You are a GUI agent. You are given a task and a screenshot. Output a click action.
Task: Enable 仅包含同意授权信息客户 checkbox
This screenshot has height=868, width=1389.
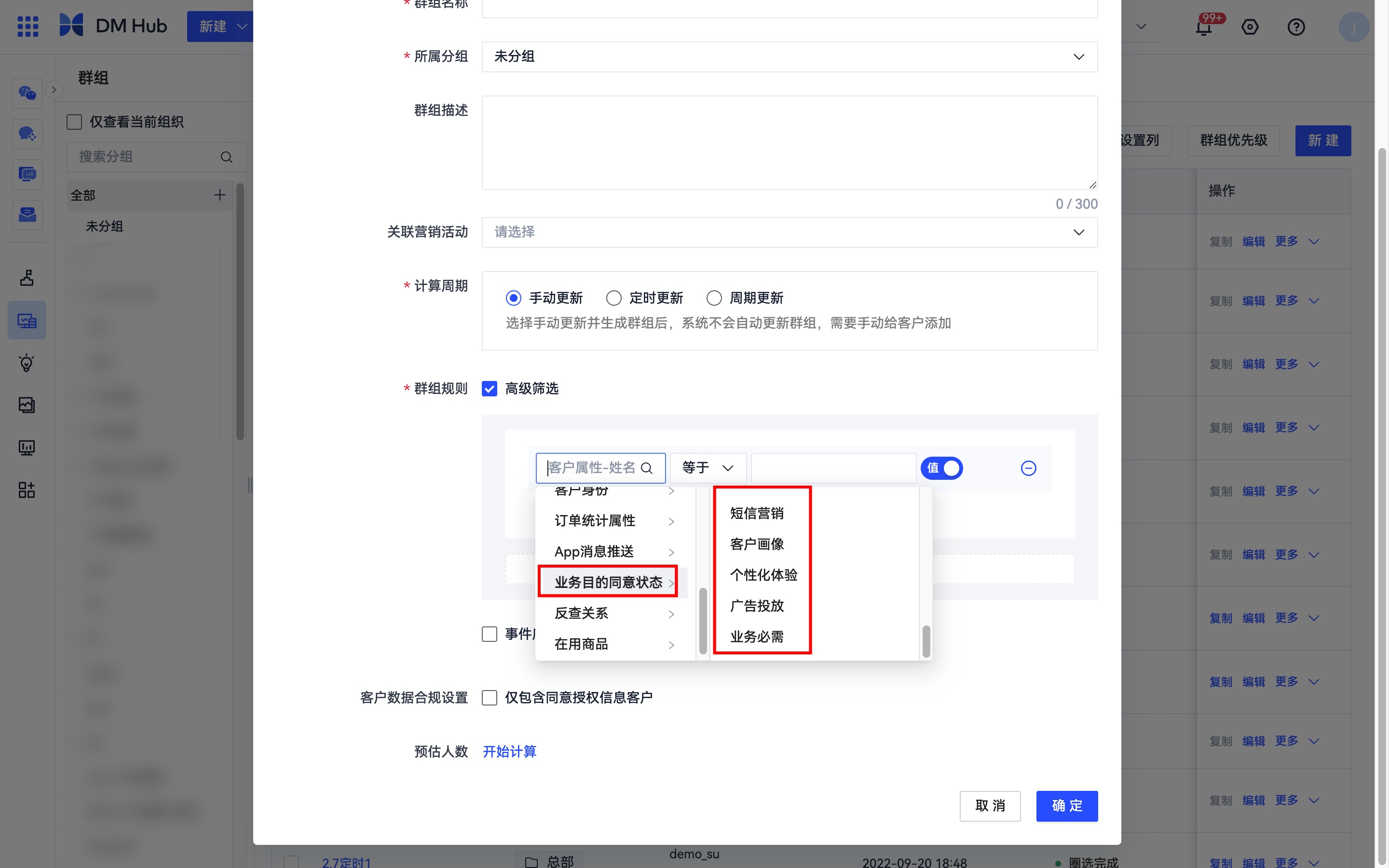tap(490, 698)
